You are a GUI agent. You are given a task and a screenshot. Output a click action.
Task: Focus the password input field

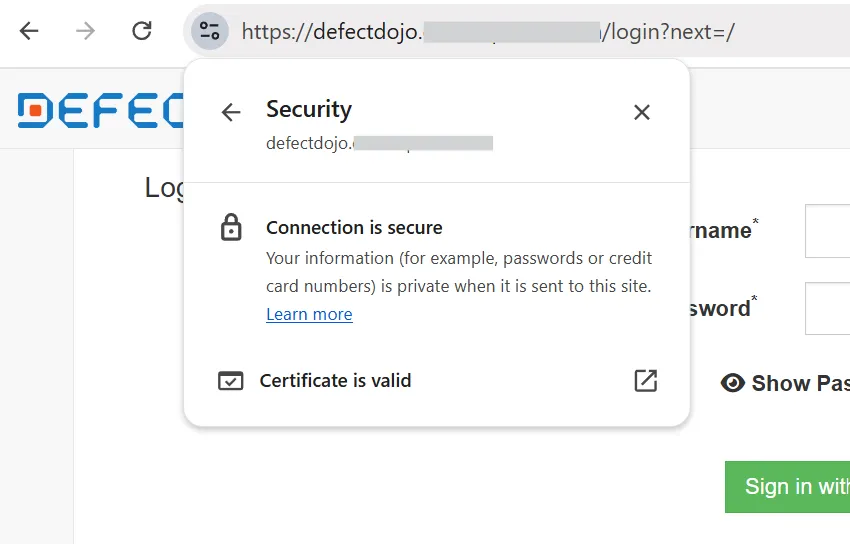[827, 308]
